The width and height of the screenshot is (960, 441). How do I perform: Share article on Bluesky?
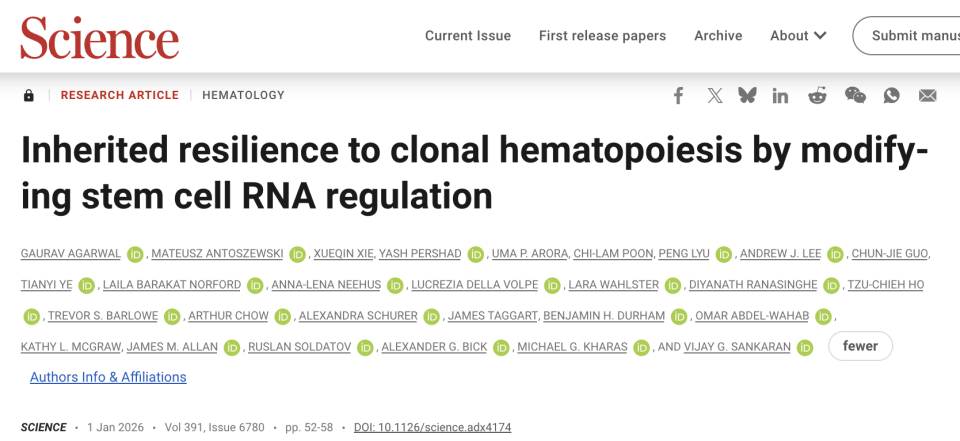coord(747,95)
